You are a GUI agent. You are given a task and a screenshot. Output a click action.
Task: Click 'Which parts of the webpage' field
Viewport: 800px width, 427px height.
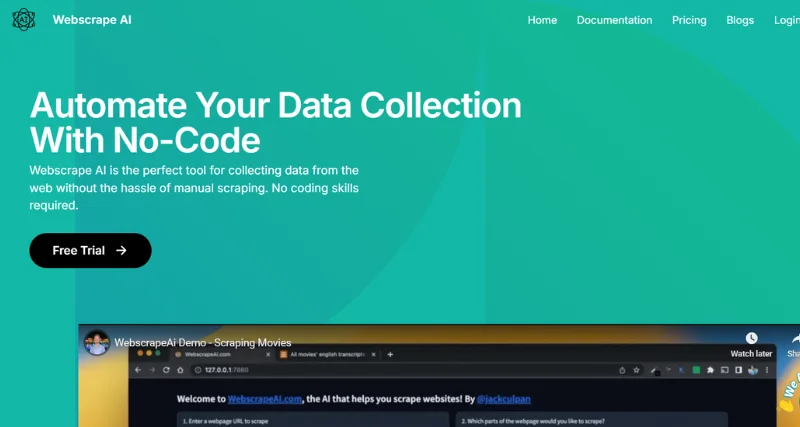click(592, 419)
